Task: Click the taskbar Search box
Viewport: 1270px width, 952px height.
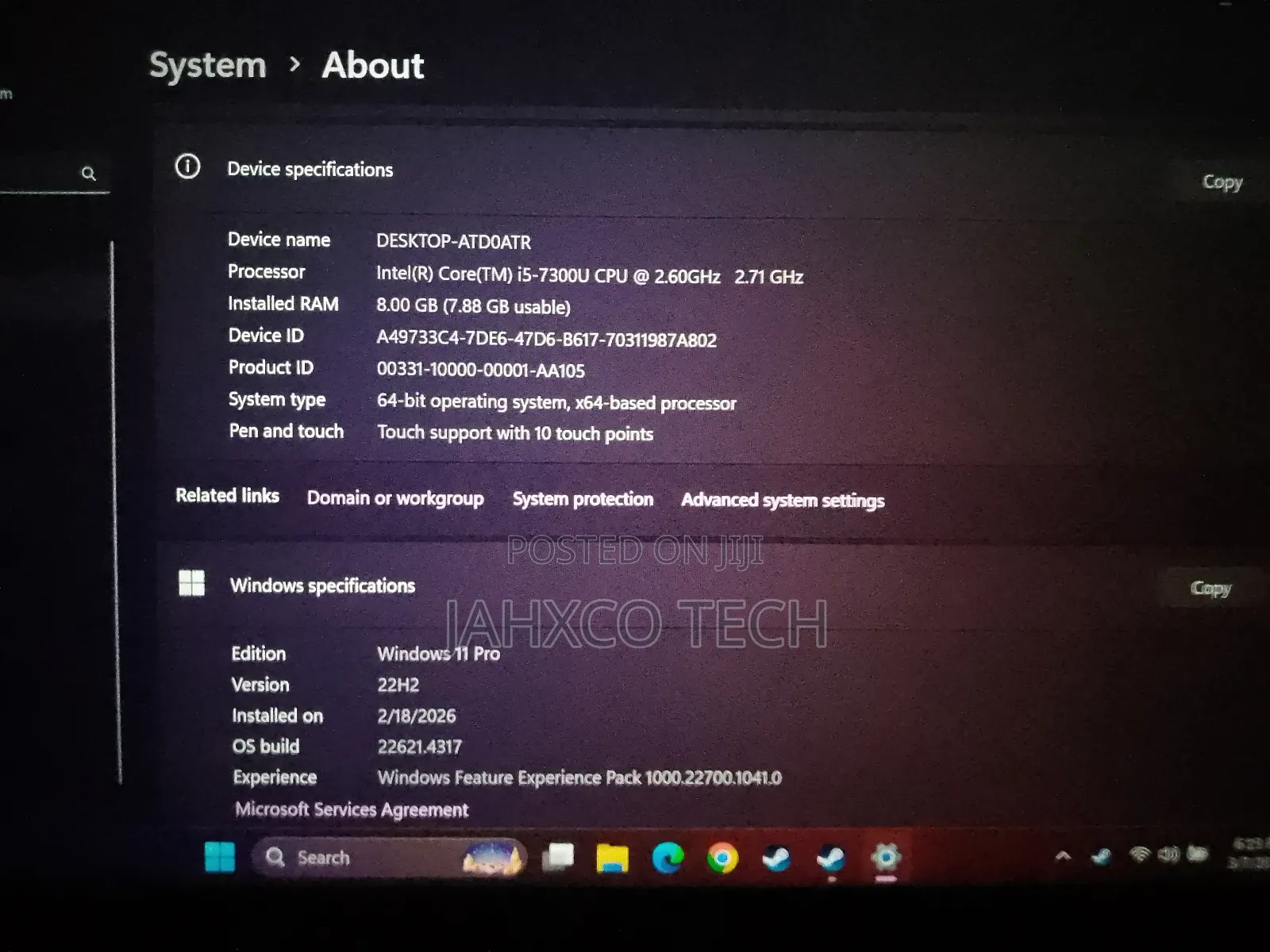Action: [x=389, y=858]
